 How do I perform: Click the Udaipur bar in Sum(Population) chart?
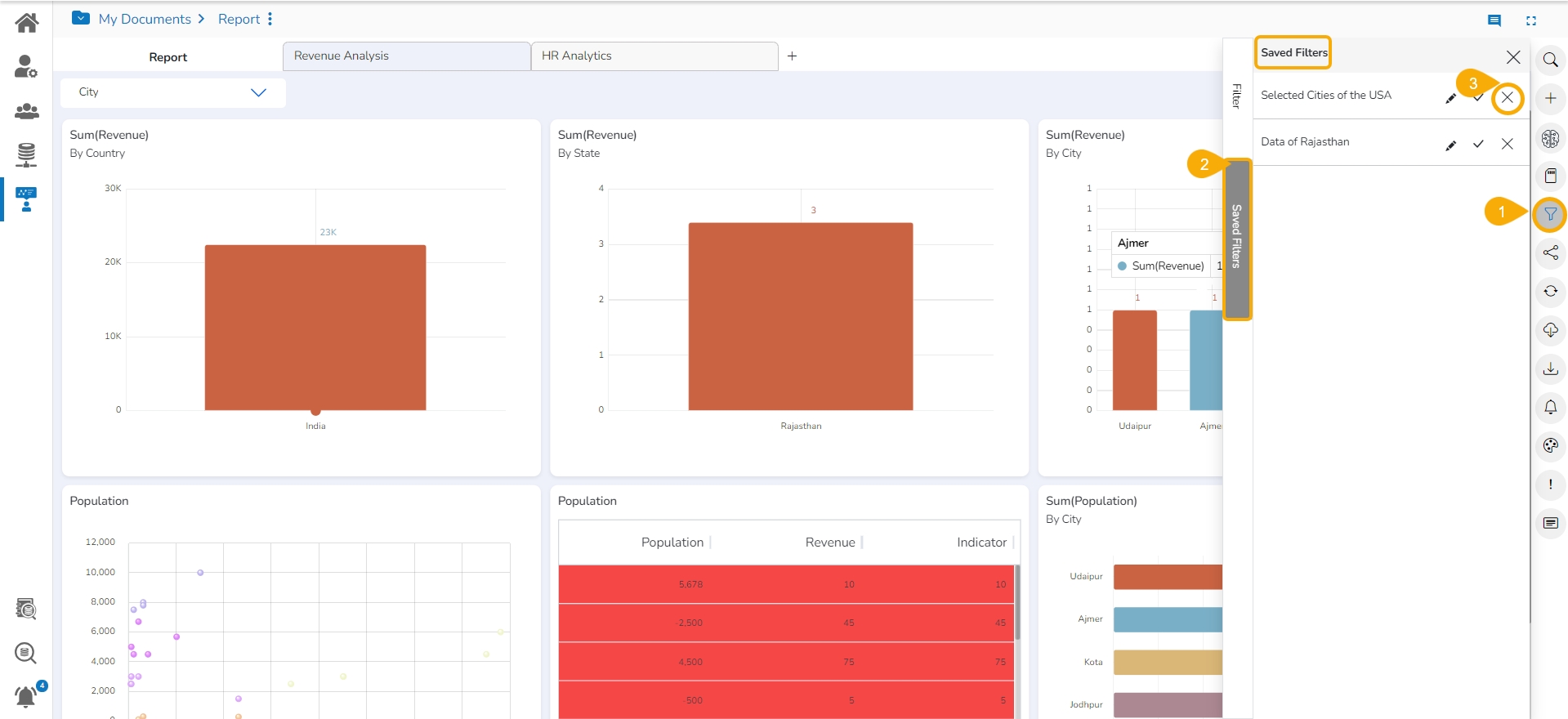click(x=1168, y=577)
